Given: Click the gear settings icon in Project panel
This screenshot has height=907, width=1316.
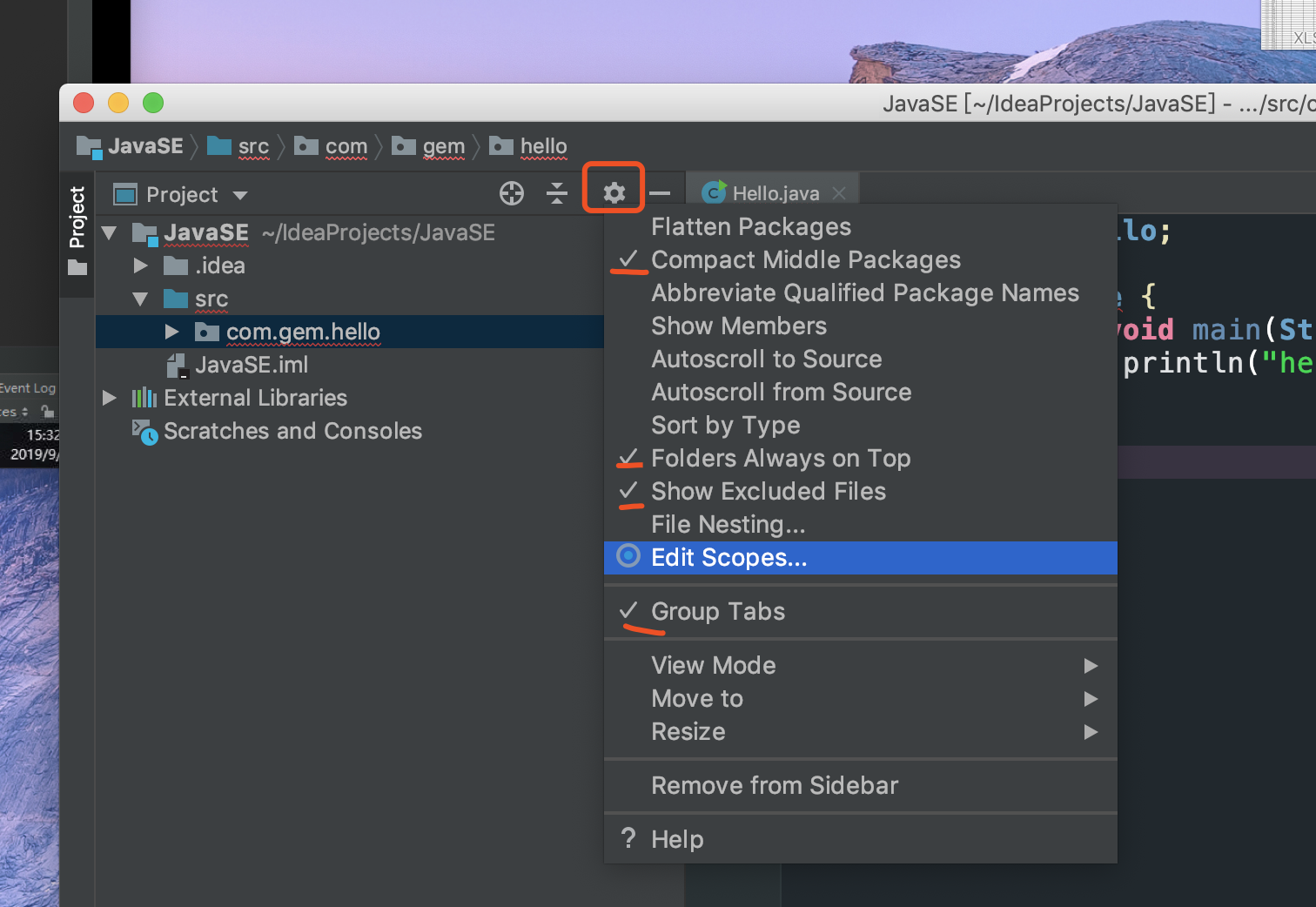Looking at the screenshot, I should tap(614, 192).
